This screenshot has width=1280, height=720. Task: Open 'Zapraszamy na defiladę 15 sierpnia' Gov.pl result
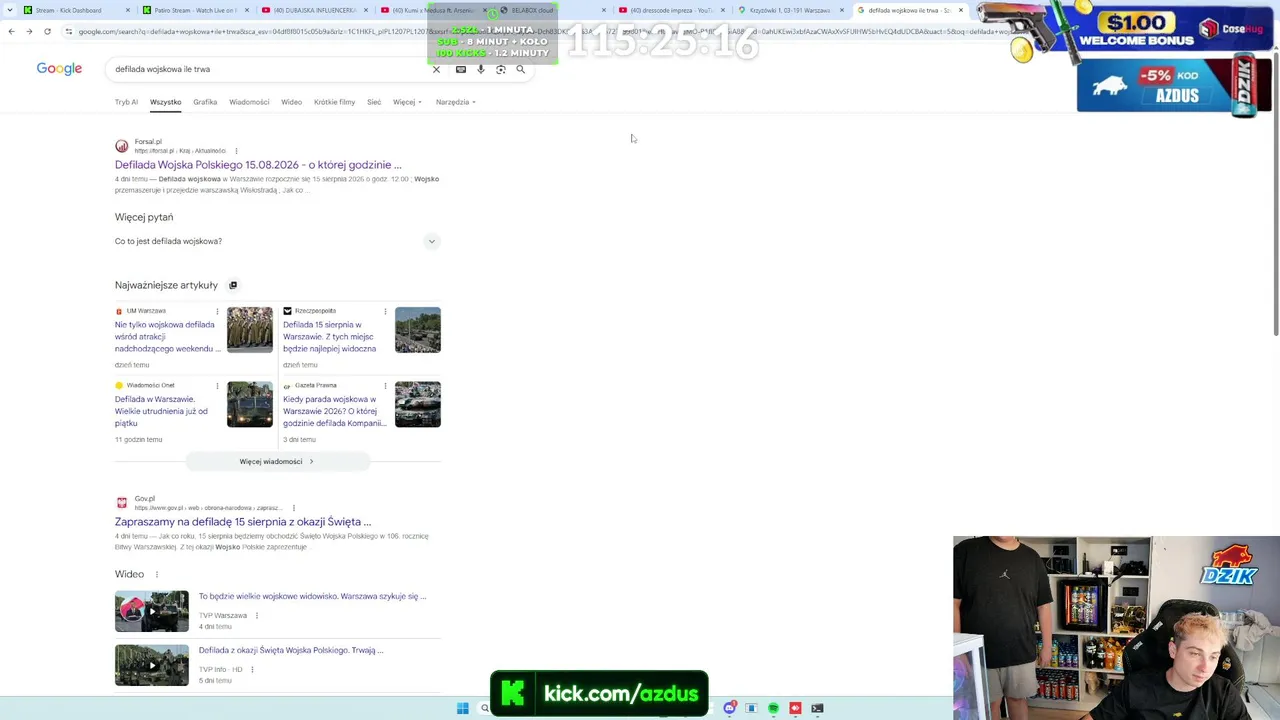click(x=243, y=522)
